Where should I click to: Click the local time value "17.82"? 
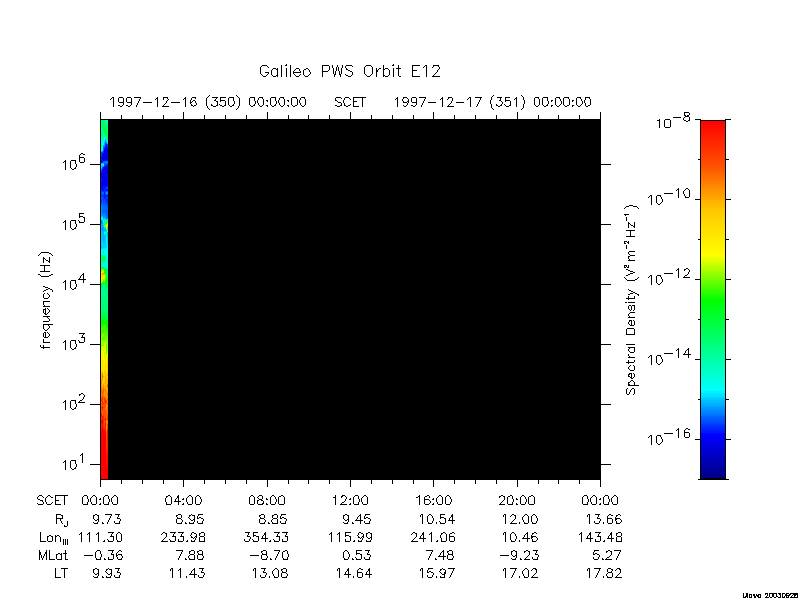(604, 573)
